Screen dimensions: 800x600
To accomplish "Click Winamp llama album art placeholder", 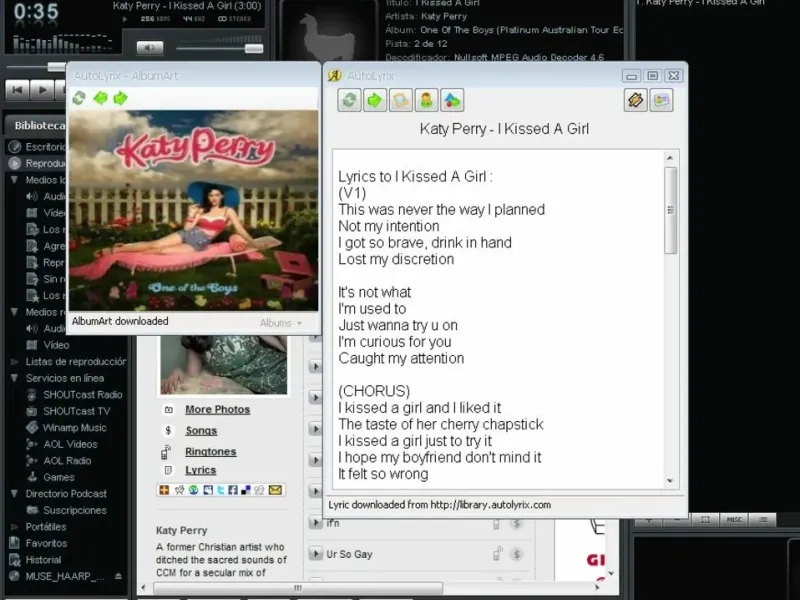I will point(327,37).
